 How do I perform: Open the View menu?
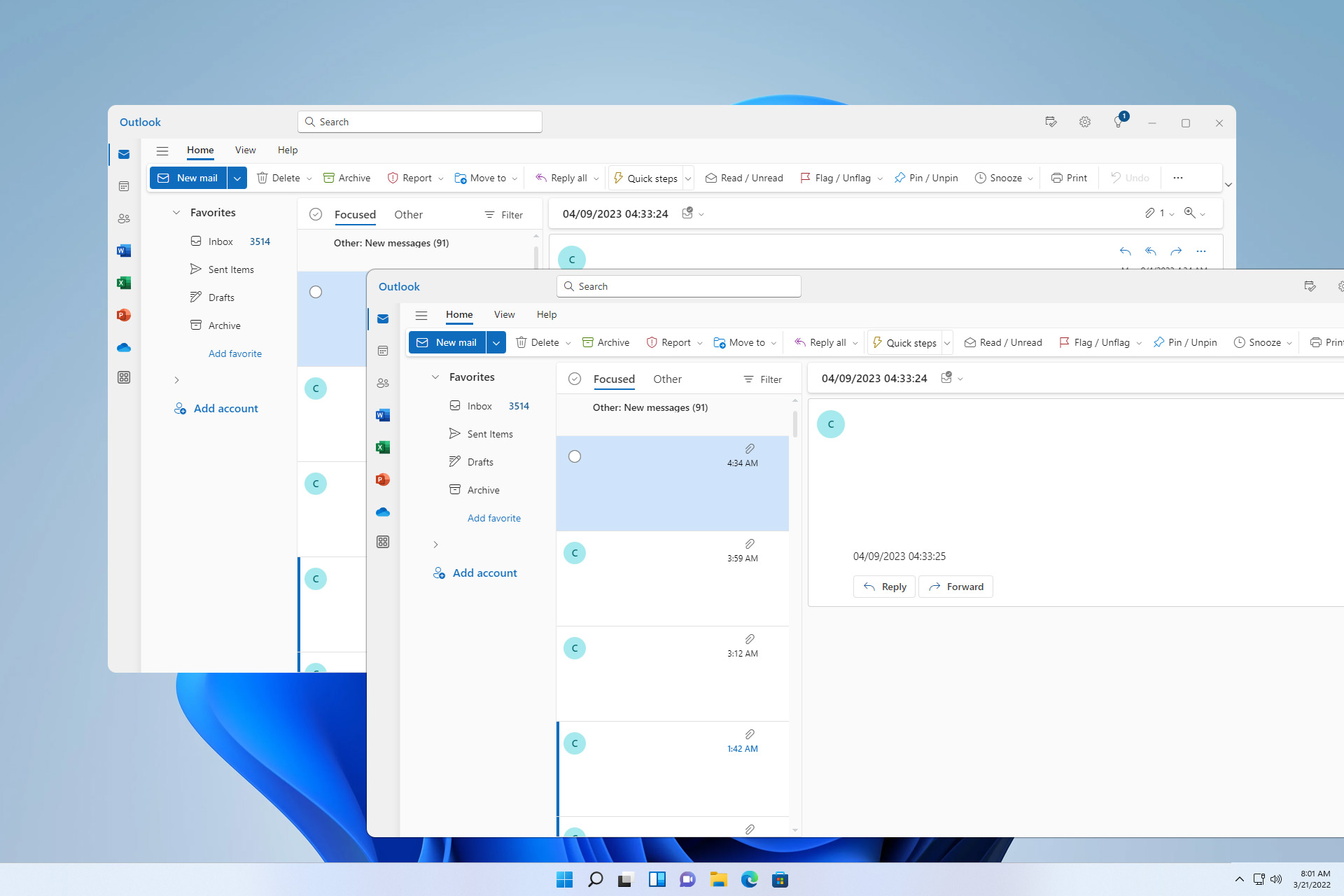coord(503,314)
